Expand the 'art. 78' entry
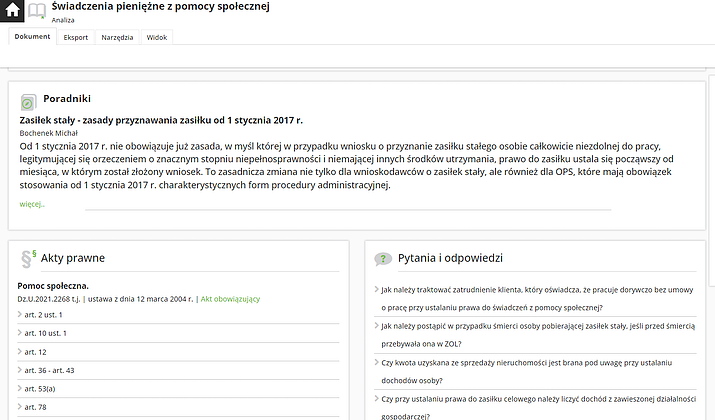The width and height of the screenshot is (715, 420). [x=35, y=407]
